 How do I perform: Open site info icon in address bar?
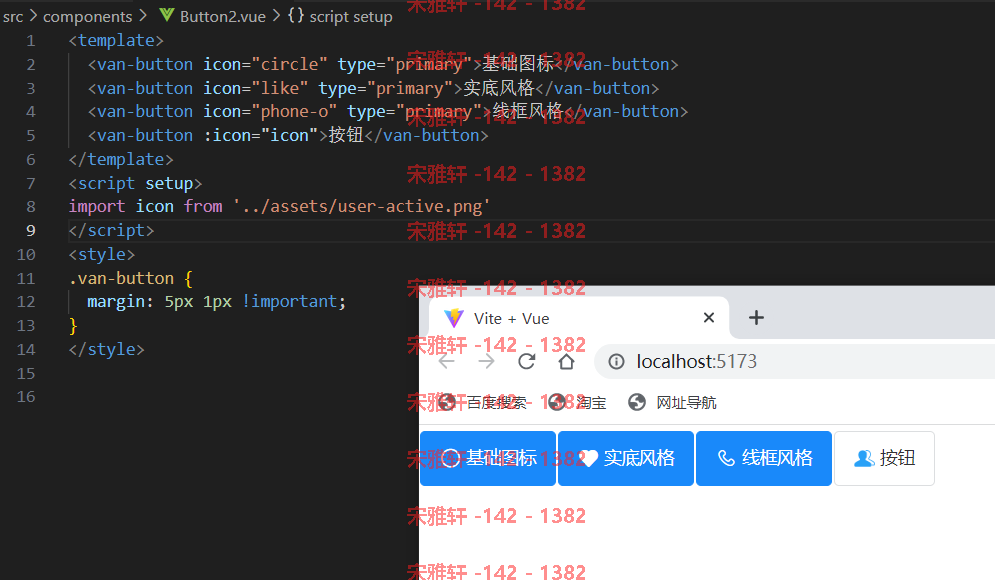[x=616, y=362]
